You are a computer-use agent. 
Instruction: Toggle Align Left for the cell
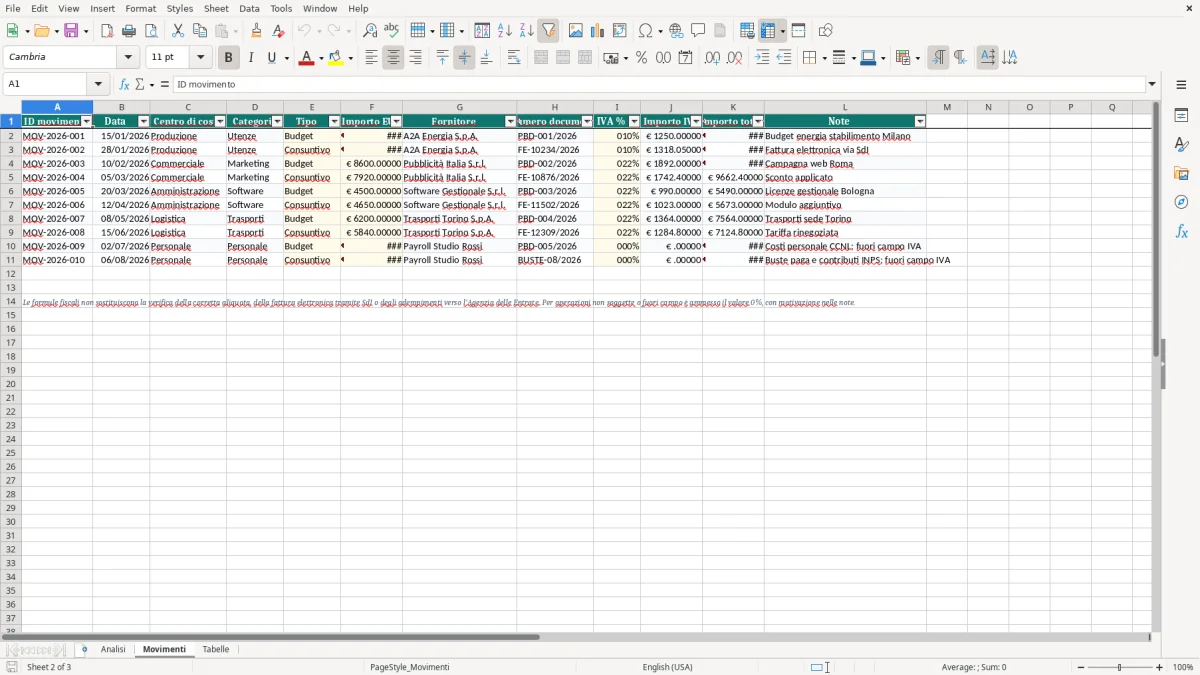click(371, 58)
